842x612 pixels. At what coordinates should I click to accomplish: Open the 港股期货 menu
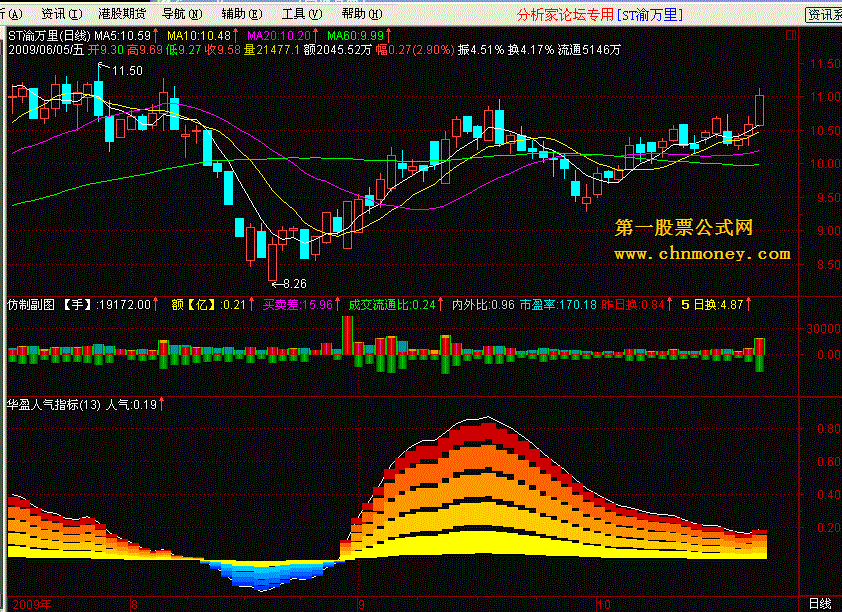pos(122,14)
